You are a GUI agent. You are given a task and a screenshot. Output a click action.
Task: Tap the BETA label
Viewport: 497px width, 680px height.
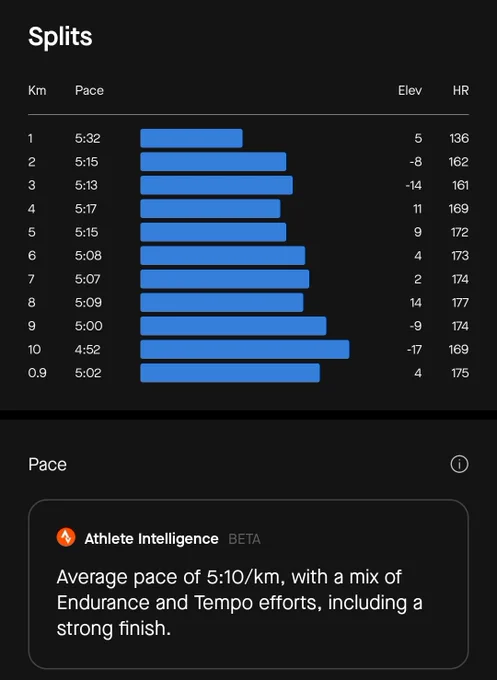(x=244, y=539)
